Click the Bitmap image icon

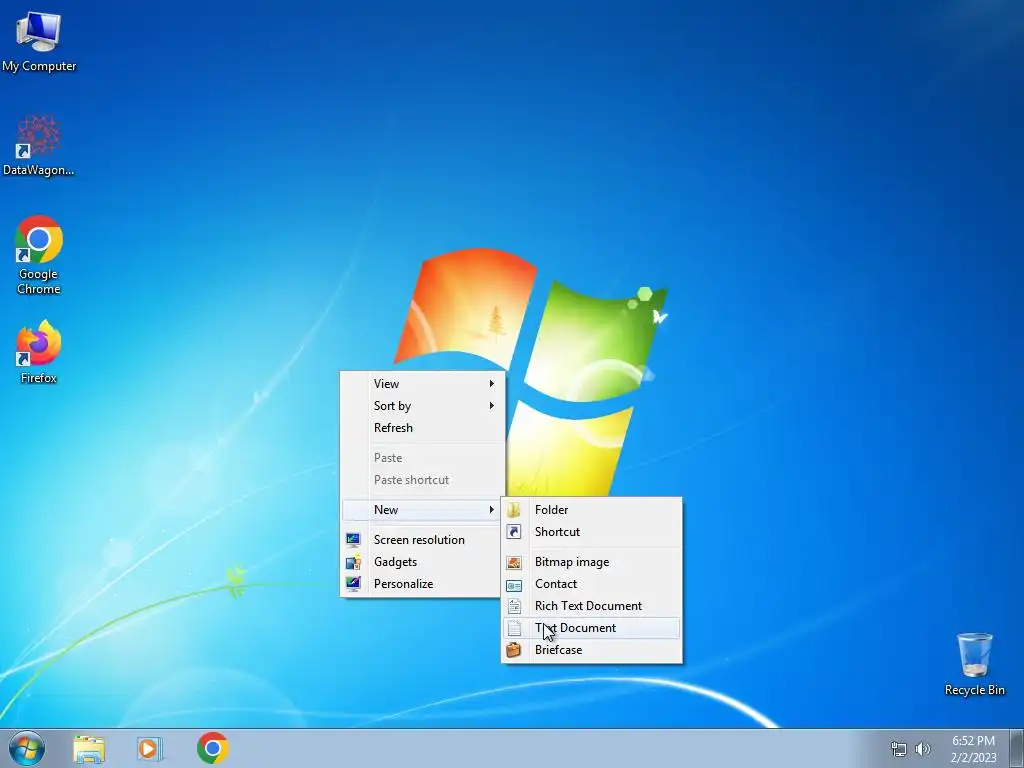click(514, 562)
